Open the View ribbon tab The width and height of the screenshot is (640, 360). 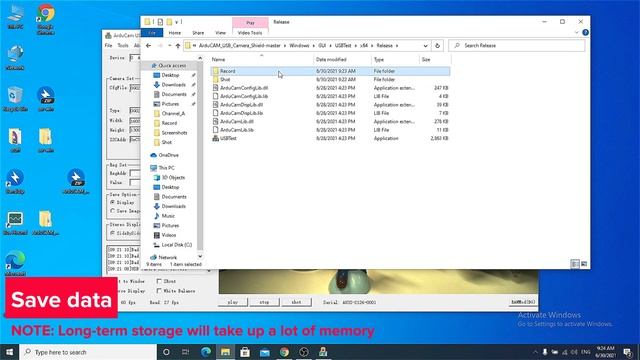pos(220,33)
